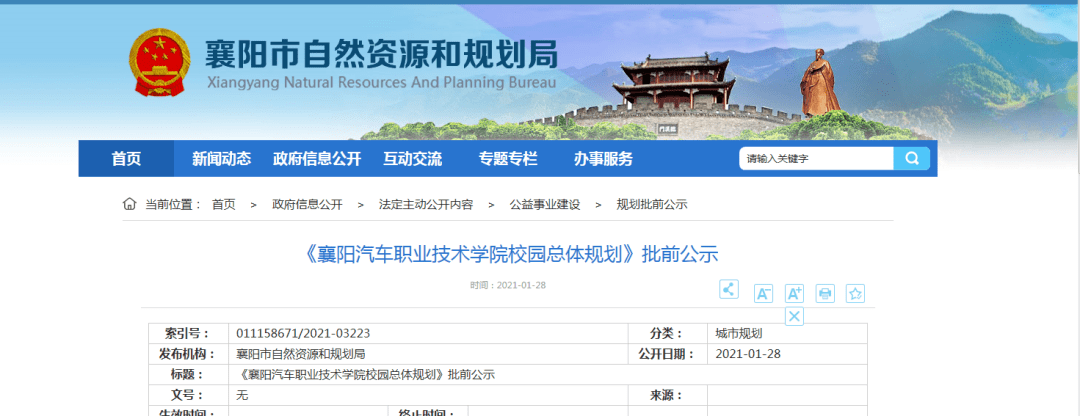1080x416 pixels.
Task: Click the share icon
Action: tap(729, 289)
